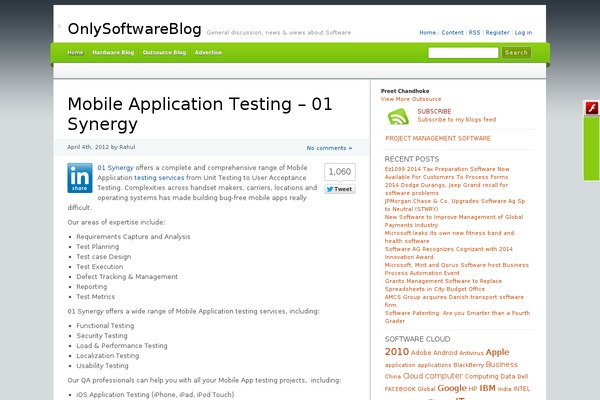Click the HP tag
Image resolution: width=600 pixels, height=400 pixels.
(473, 389)
